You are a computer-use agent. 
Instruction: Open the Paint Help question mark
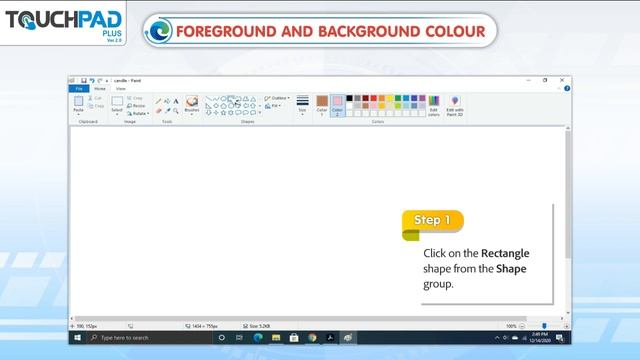[567, 88]
